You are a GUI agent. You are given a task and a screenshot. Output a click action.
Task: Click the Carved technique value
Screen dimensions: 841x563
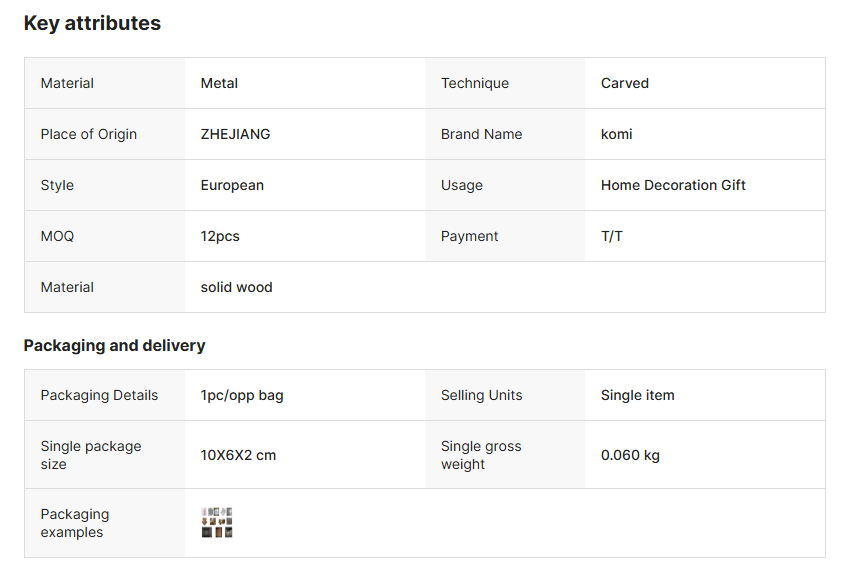point(624,83)
